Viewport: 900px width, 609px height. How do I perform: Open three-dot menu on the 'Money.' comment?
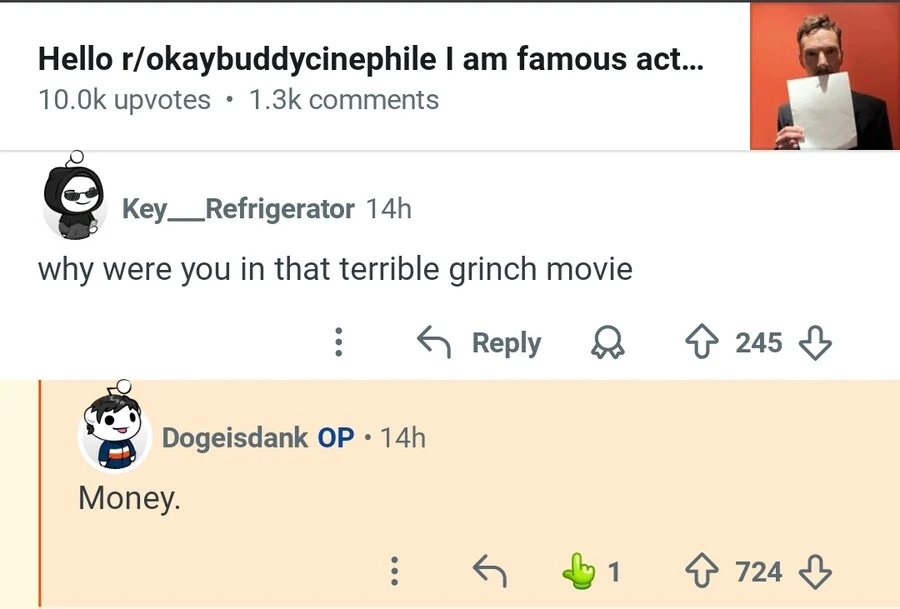(395, 571)
